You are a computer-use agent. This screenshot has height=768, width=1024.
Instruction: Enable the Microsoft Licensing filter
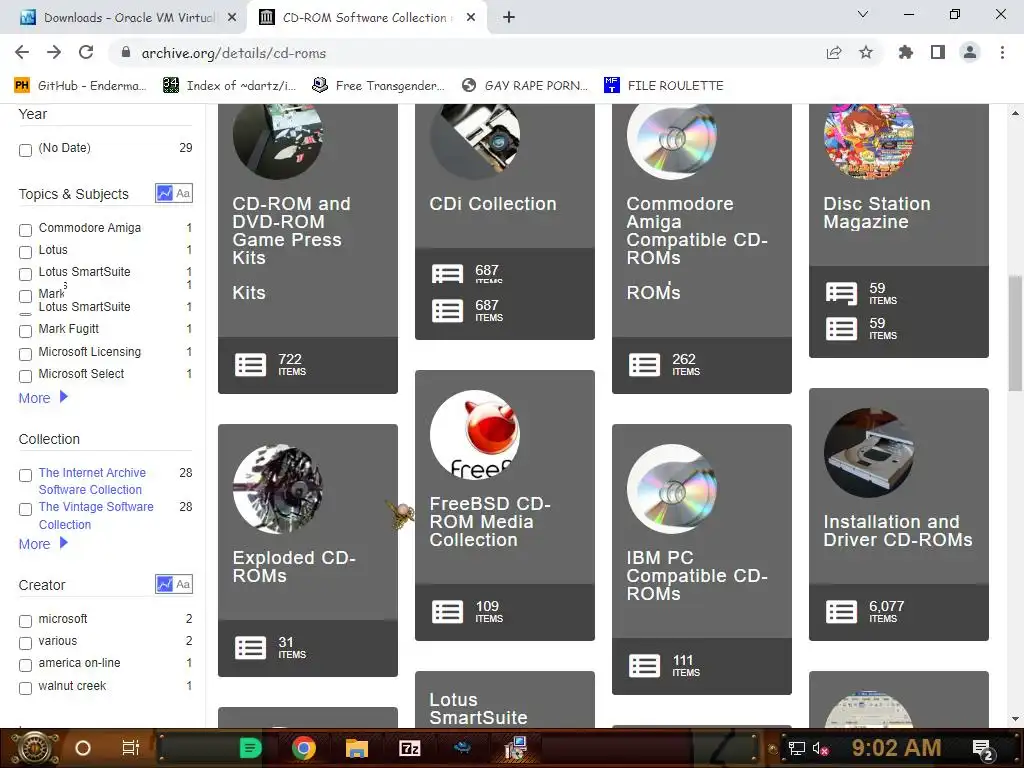click(x=25, y=354)
